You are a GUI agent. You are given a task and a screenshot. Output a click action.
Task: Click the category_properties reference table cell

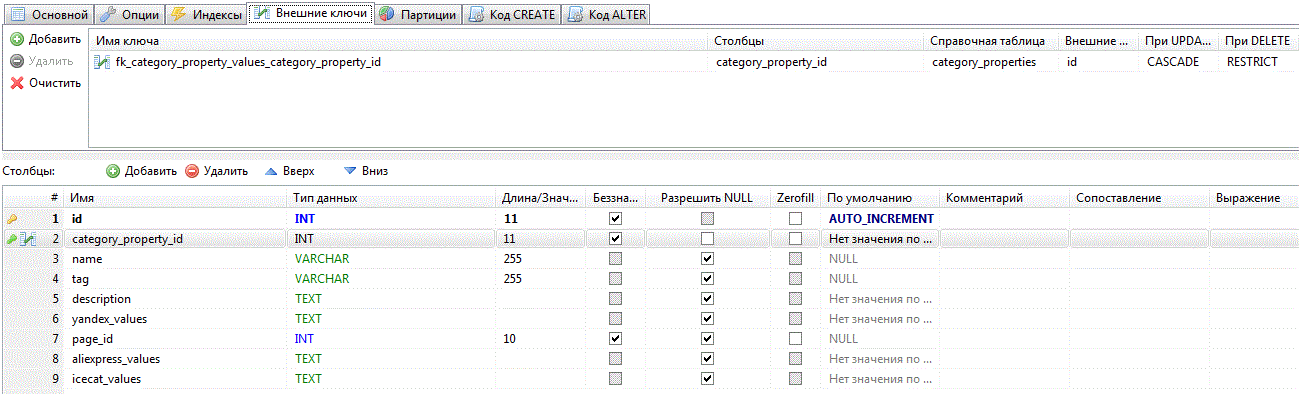(x=983, y=62)
